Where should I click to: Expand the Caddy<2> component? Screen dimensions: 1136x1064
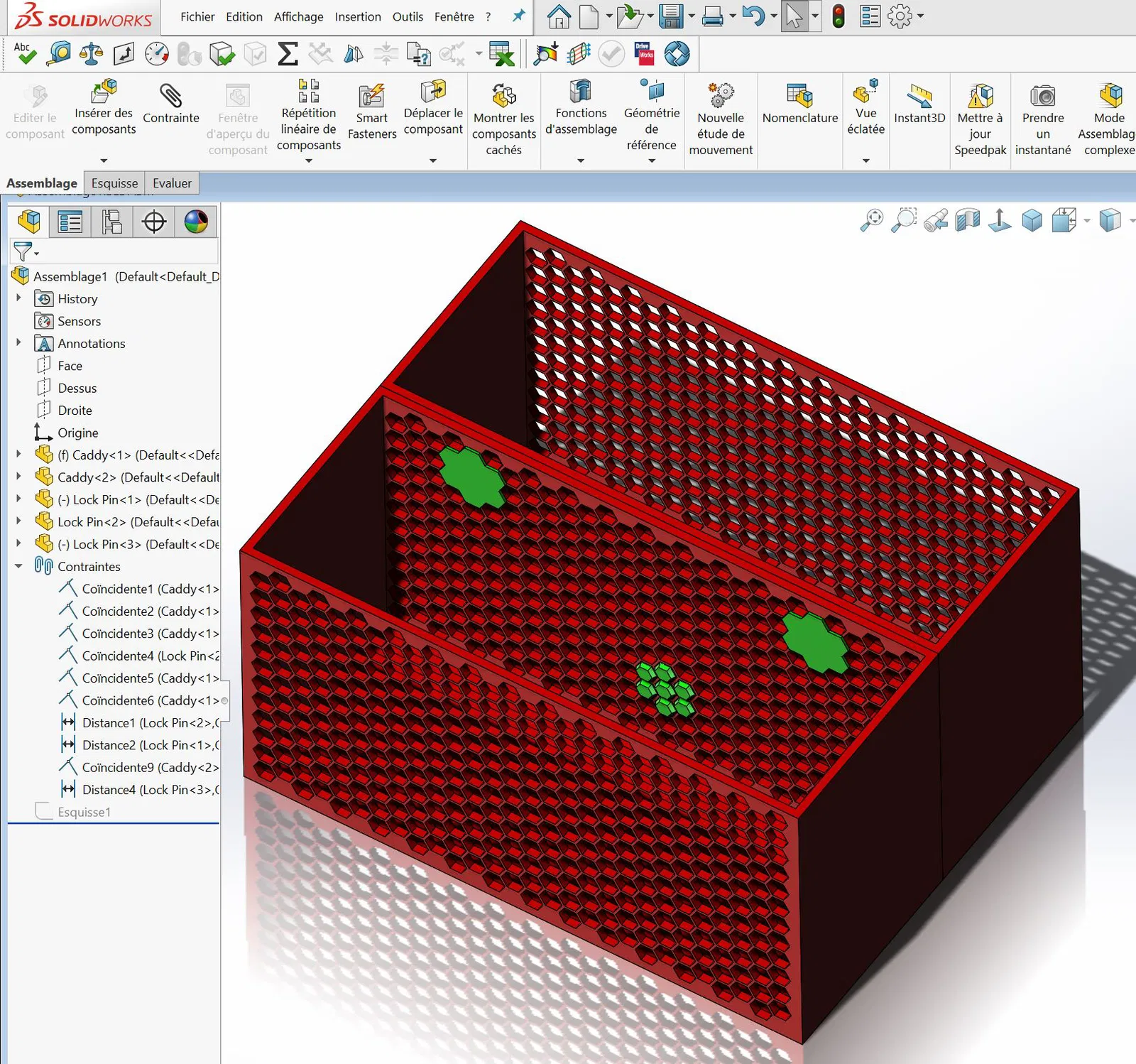(18, 477)
